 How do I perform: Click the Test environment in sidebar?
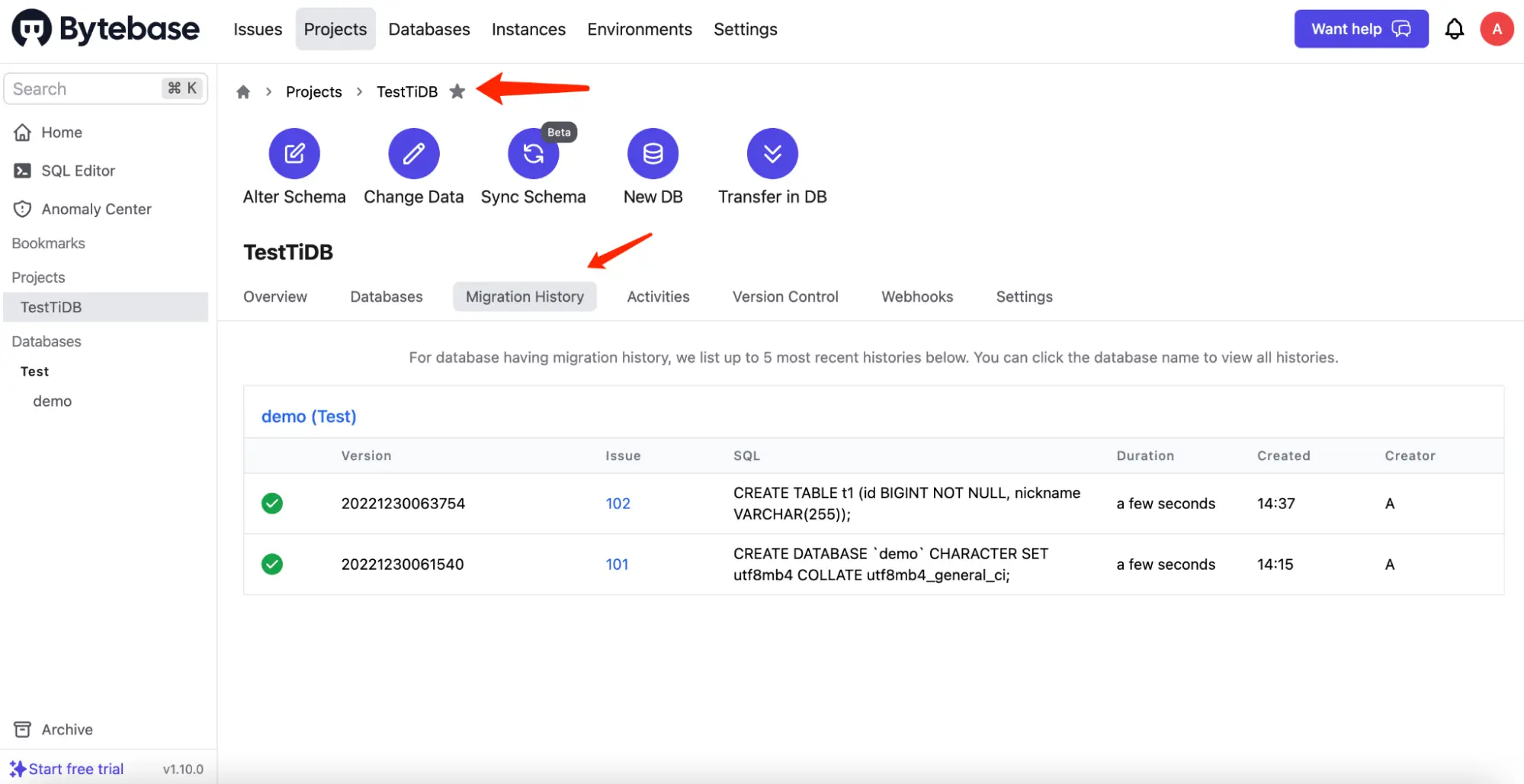[34, 371]
